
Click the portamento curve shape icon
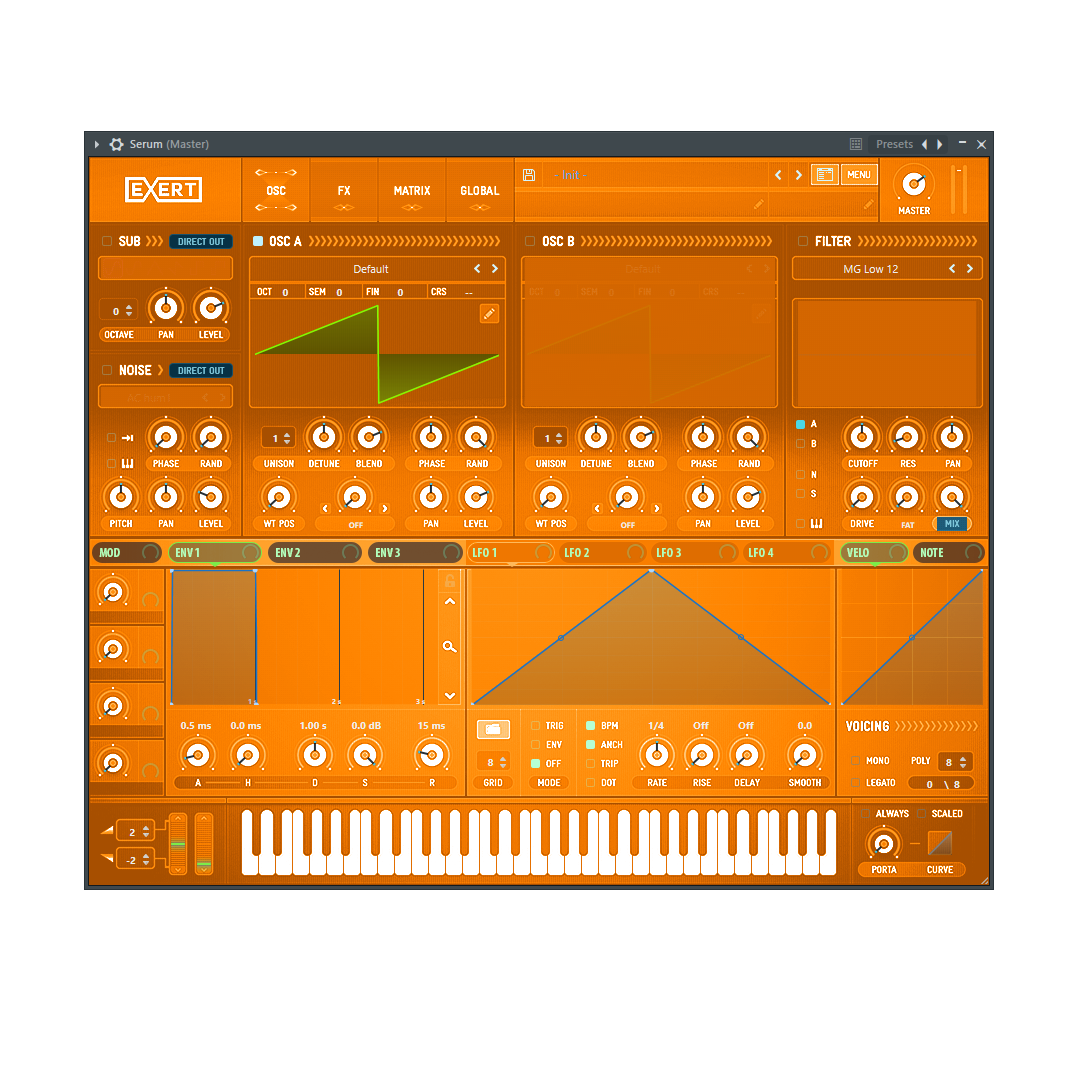940,844
